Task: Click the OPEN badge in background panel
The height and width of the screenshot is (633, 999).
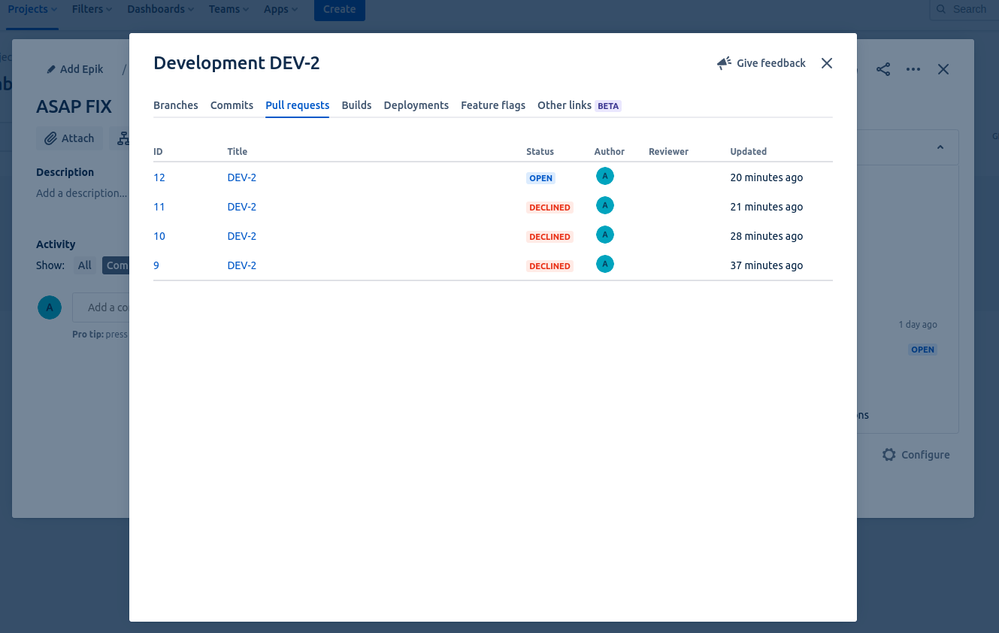Action: coord(922,350)
